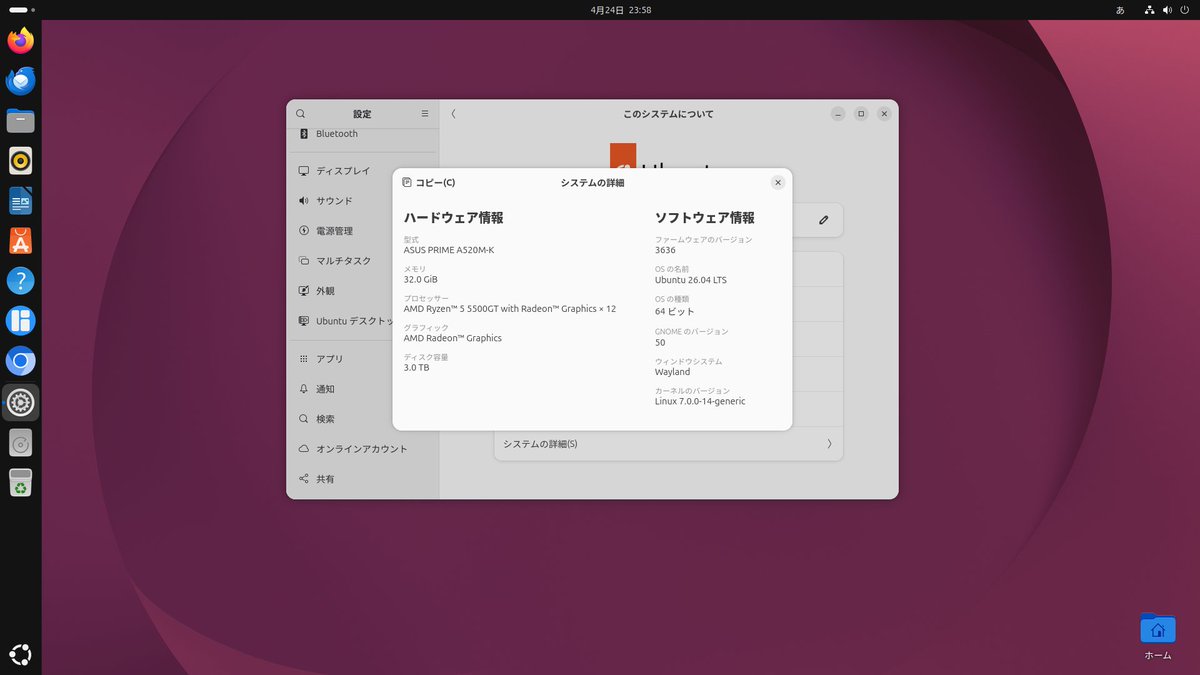
Task: Select ディスプレイ in the settings sidebar
Action: click(x=363, y=171)
